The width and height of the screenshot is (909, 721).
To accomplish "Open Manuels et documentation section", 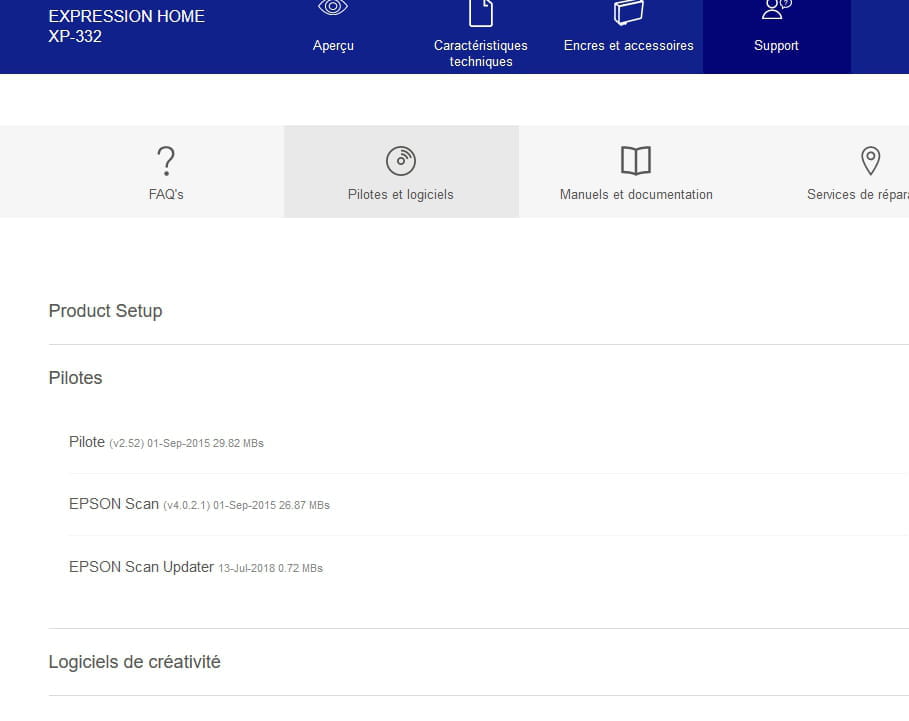I will point(636,194).
